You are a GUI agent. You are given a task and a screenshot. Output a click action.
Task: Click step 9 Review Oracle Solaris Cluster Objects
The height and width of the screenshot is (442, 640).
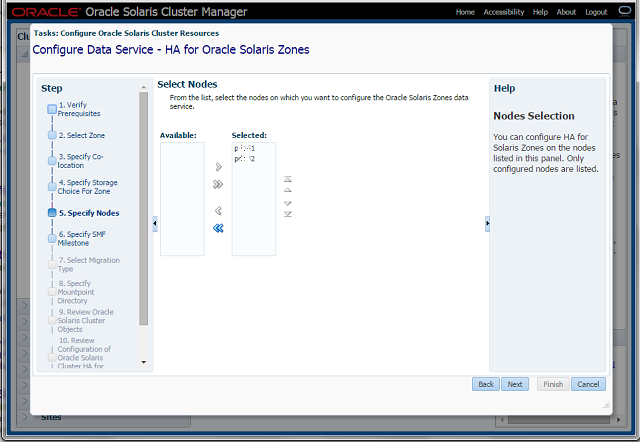pyautogui.click(x=85, y=320)
